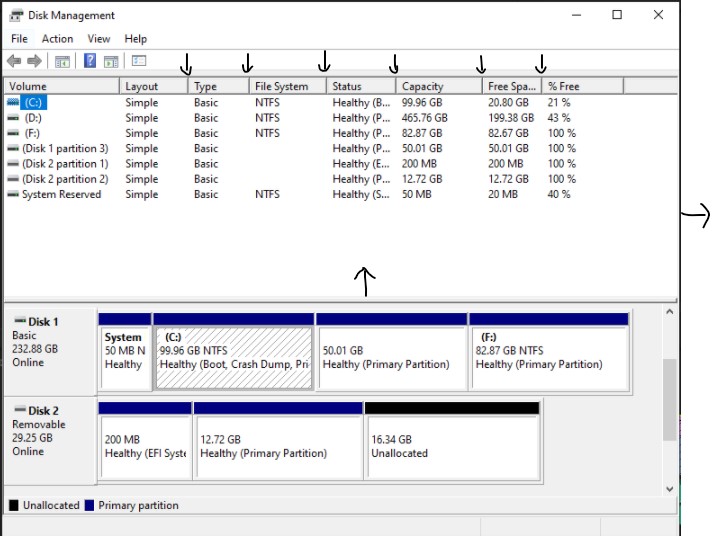Click the Disk Management title bar icon
The height and width of the screenshot is (536, 713).
pyautogui.click(x=16, y=15)
